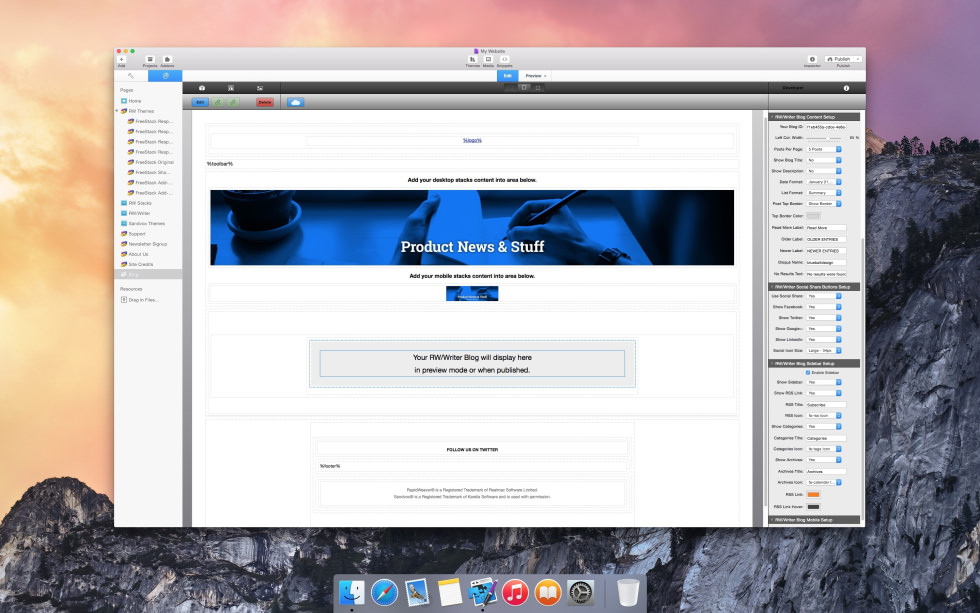The width and height of the screenshot is (980, 613).
Task: Open the Media browser icon
Action: (488, 59)
